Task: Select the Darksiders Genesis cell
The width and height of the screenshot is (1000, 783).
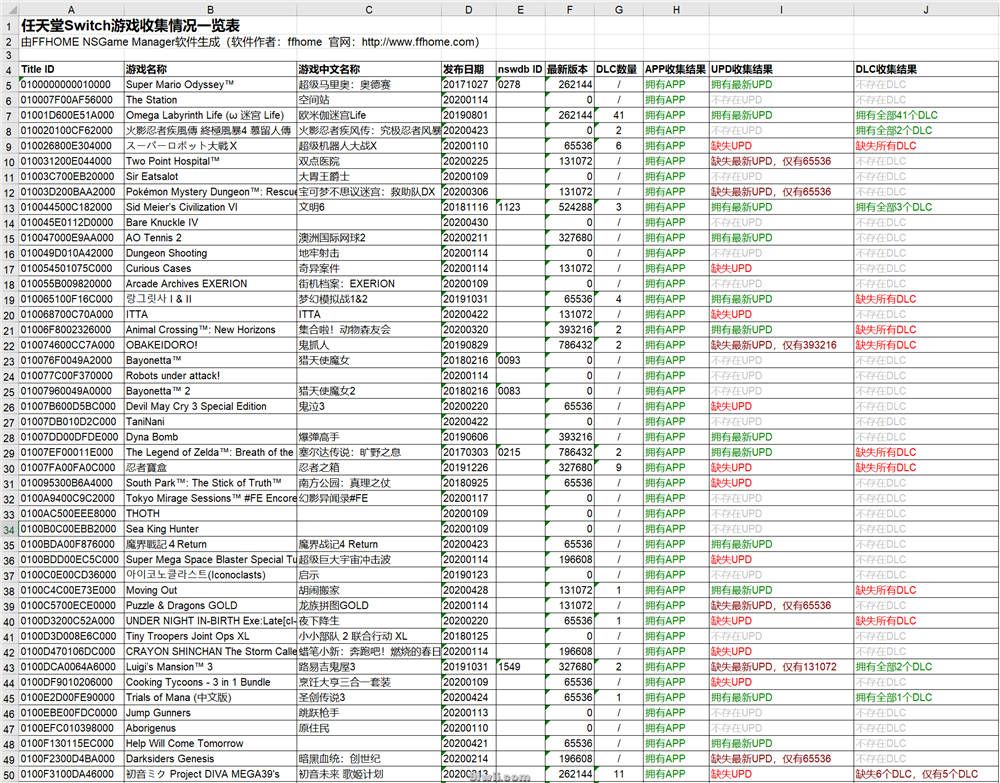Action: (210, 759)
